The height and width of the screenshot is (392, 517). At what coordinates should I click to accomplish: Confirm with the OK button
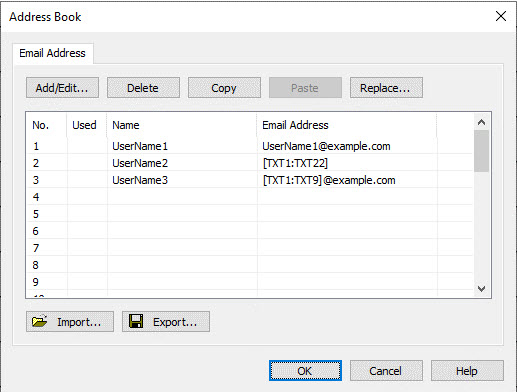tap(305, 370)
